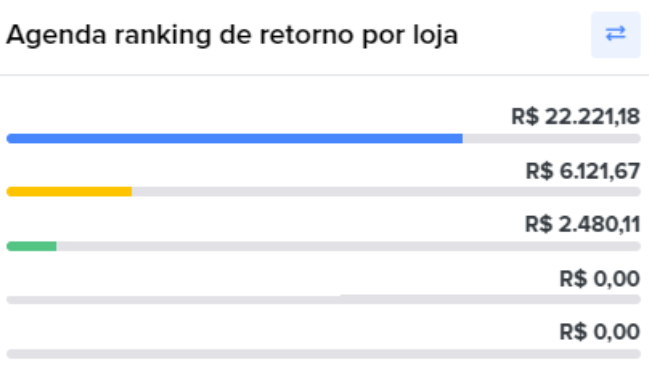Click the last row's R$ 0,00 amount

(600, 332)
